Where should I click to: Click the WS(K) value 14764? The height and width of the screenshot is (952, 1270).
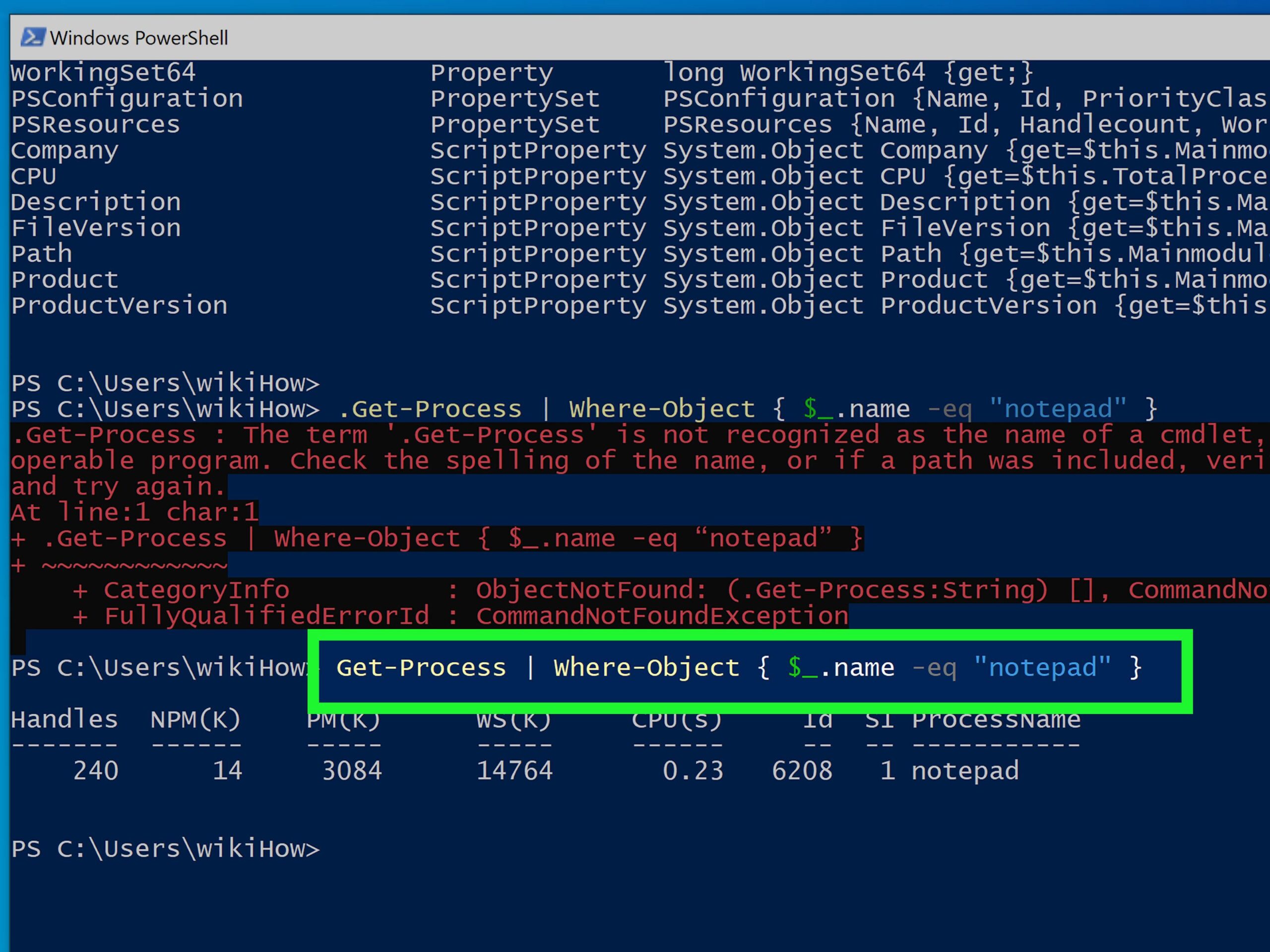[x=514, y=771]
